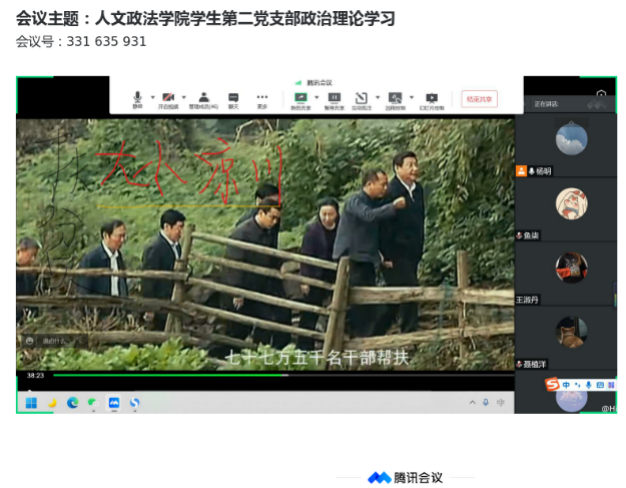626x488 pixels.
Task: Open Sogou browser icon in taskbar
Action: coord(135,403)
